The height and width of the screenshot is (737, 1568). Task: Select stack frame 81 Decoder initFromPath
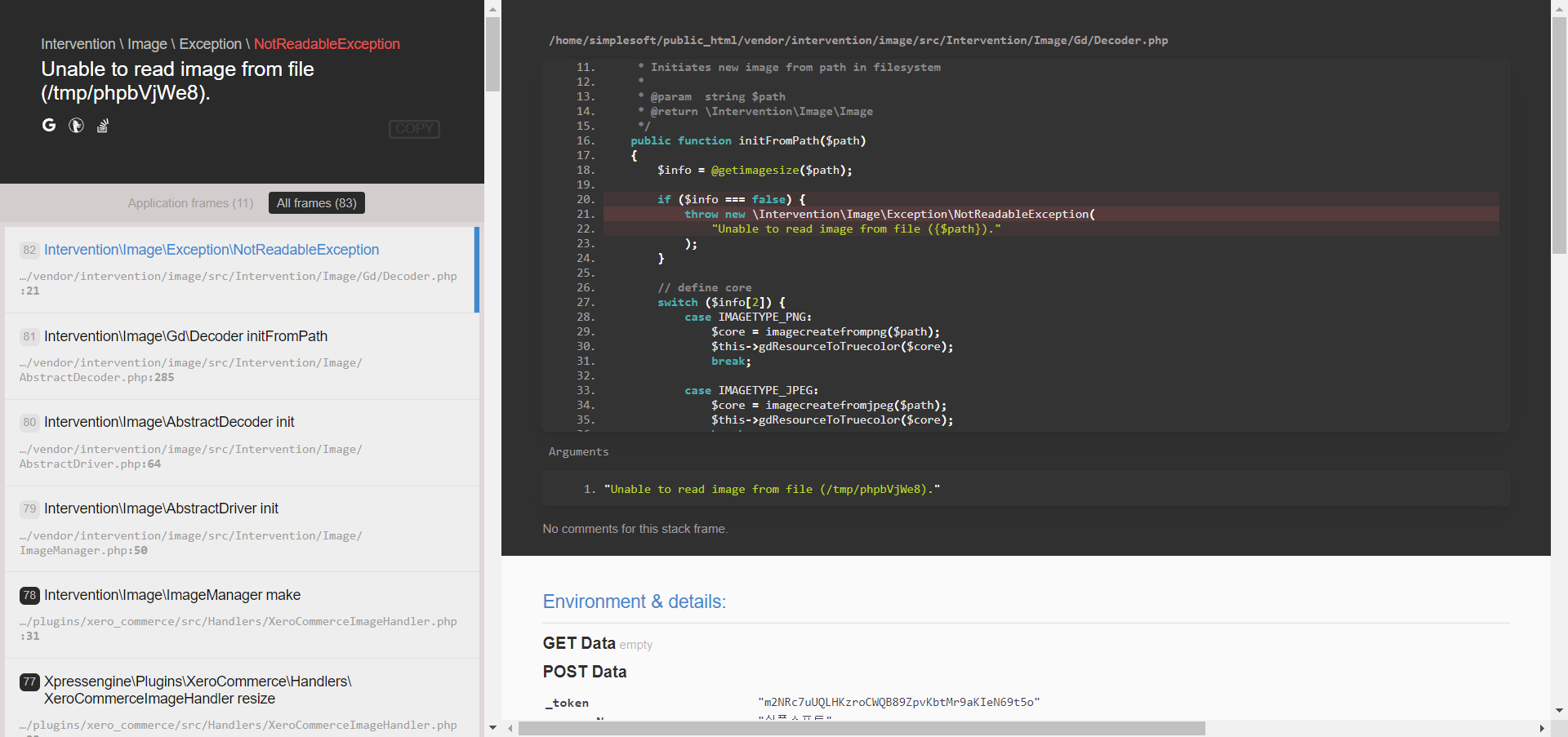point(186,336)
